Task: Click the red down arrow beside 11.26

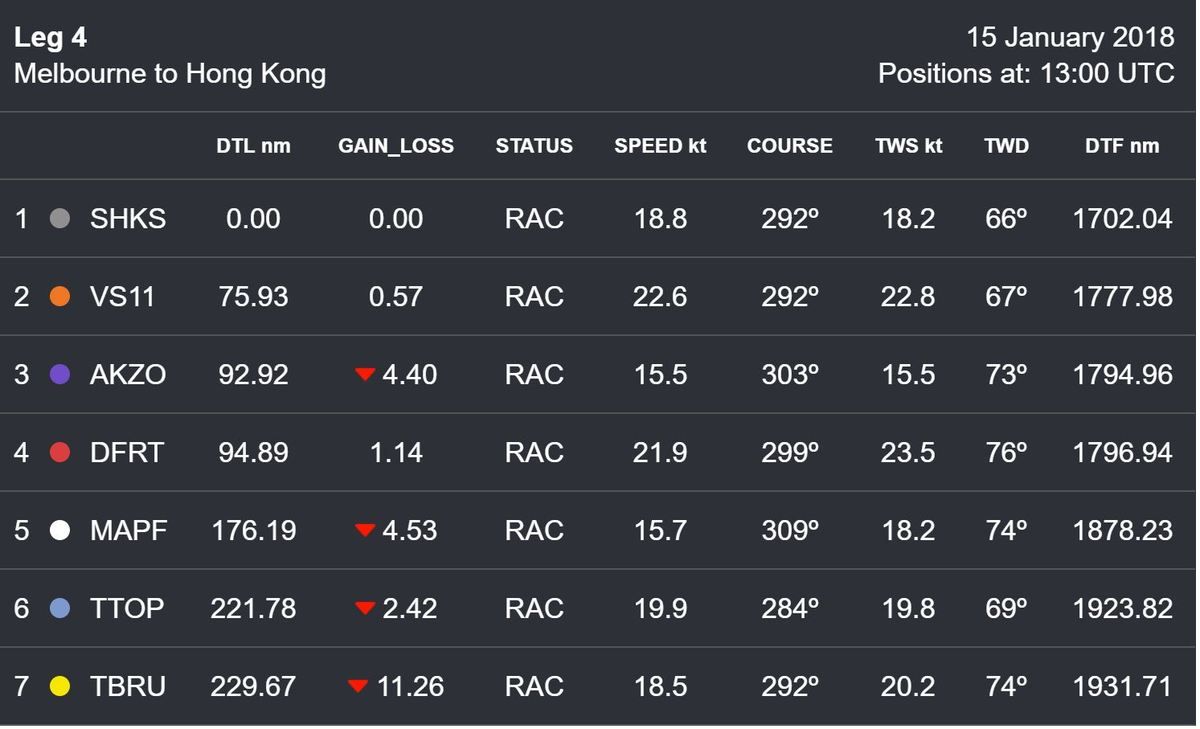Action: [358, 686]
